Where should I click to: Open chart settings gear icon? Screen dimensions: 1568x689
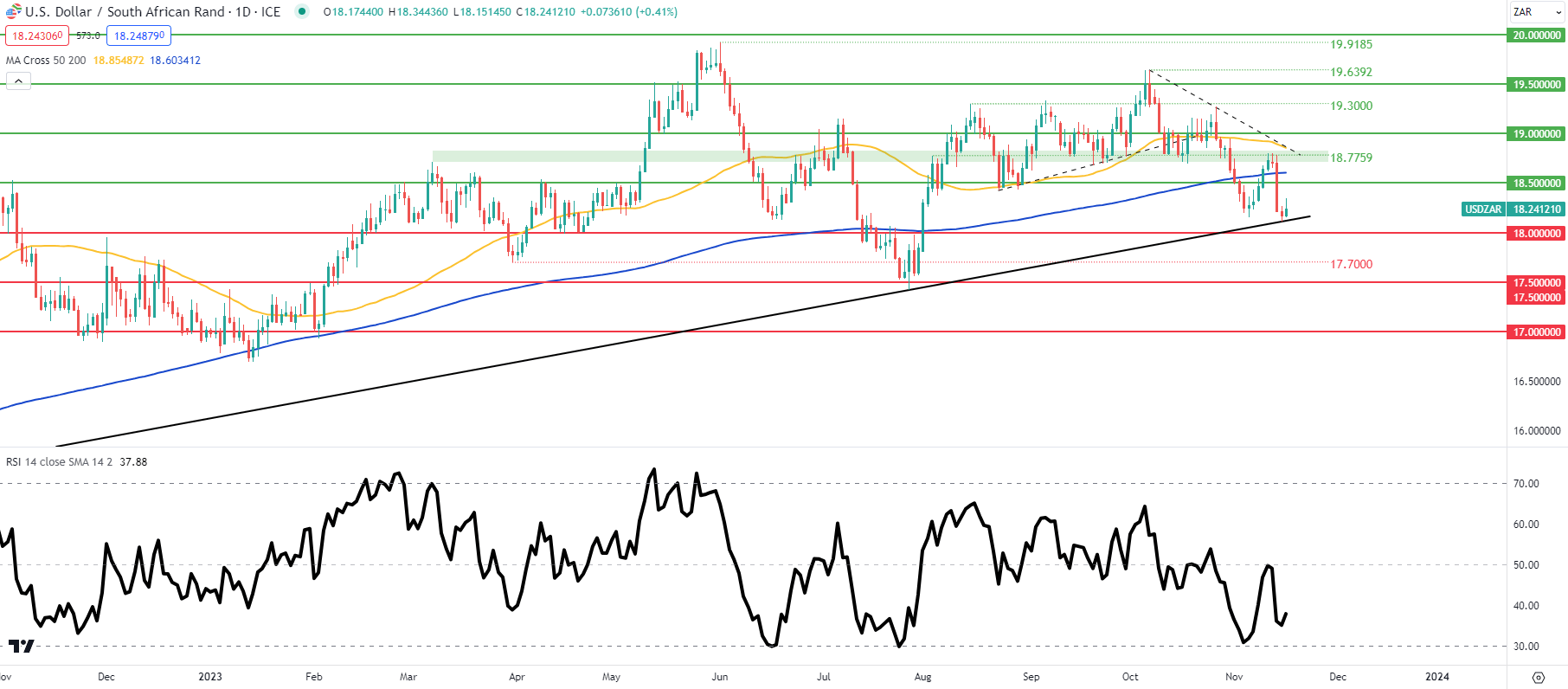[x=1538, y=677]
